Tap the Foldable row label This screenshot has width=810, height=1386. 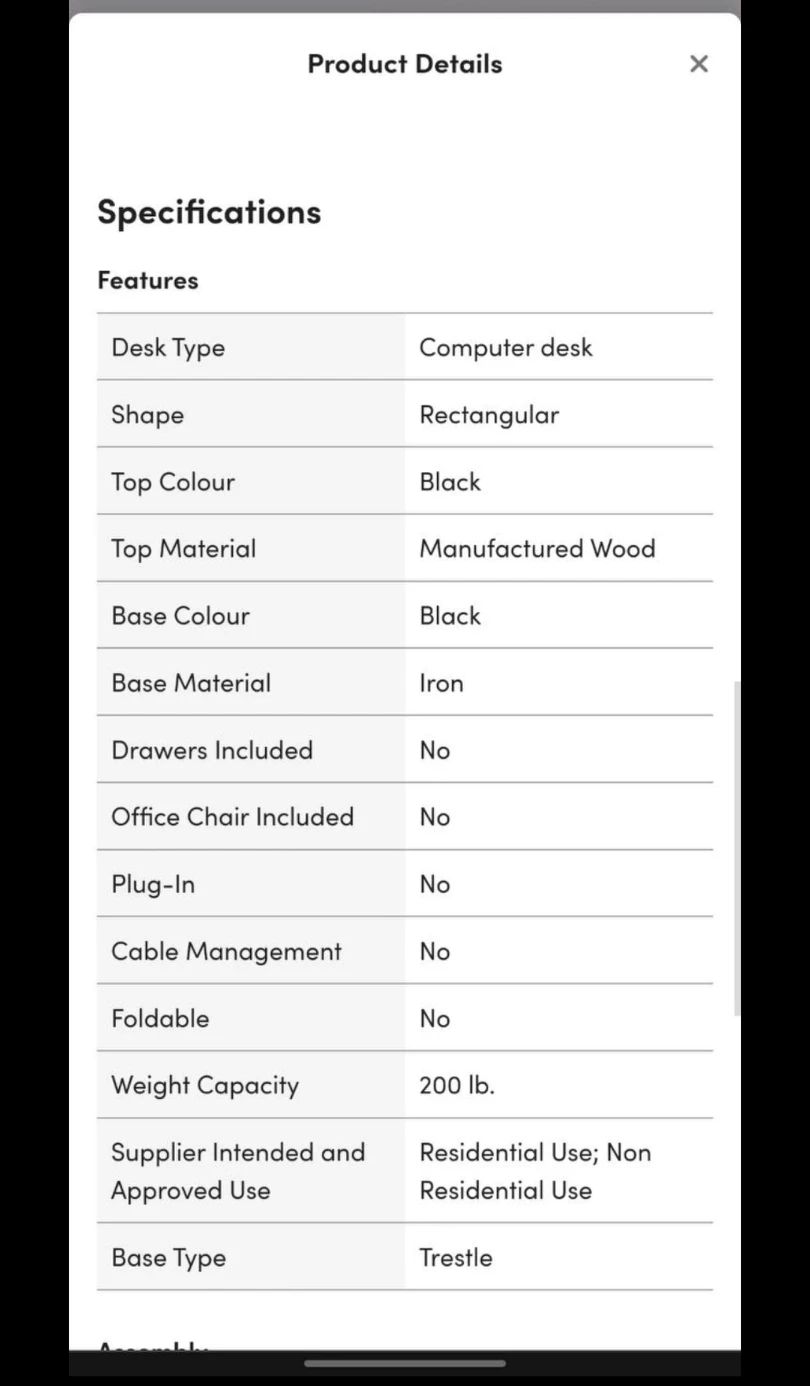(x=160, y=1018)
